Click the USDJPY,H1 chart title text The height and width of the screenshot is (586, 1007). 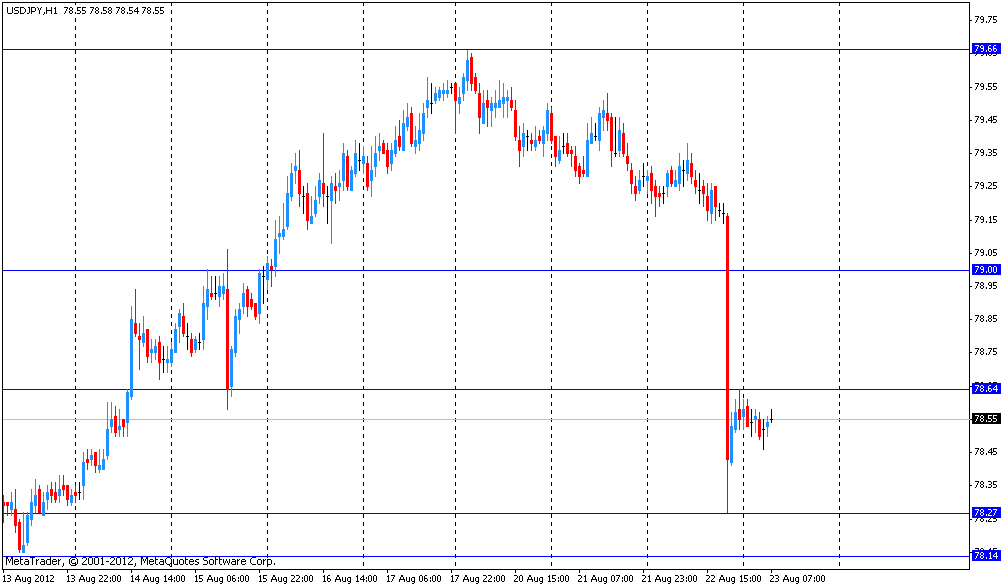click(x=30, y=10)
